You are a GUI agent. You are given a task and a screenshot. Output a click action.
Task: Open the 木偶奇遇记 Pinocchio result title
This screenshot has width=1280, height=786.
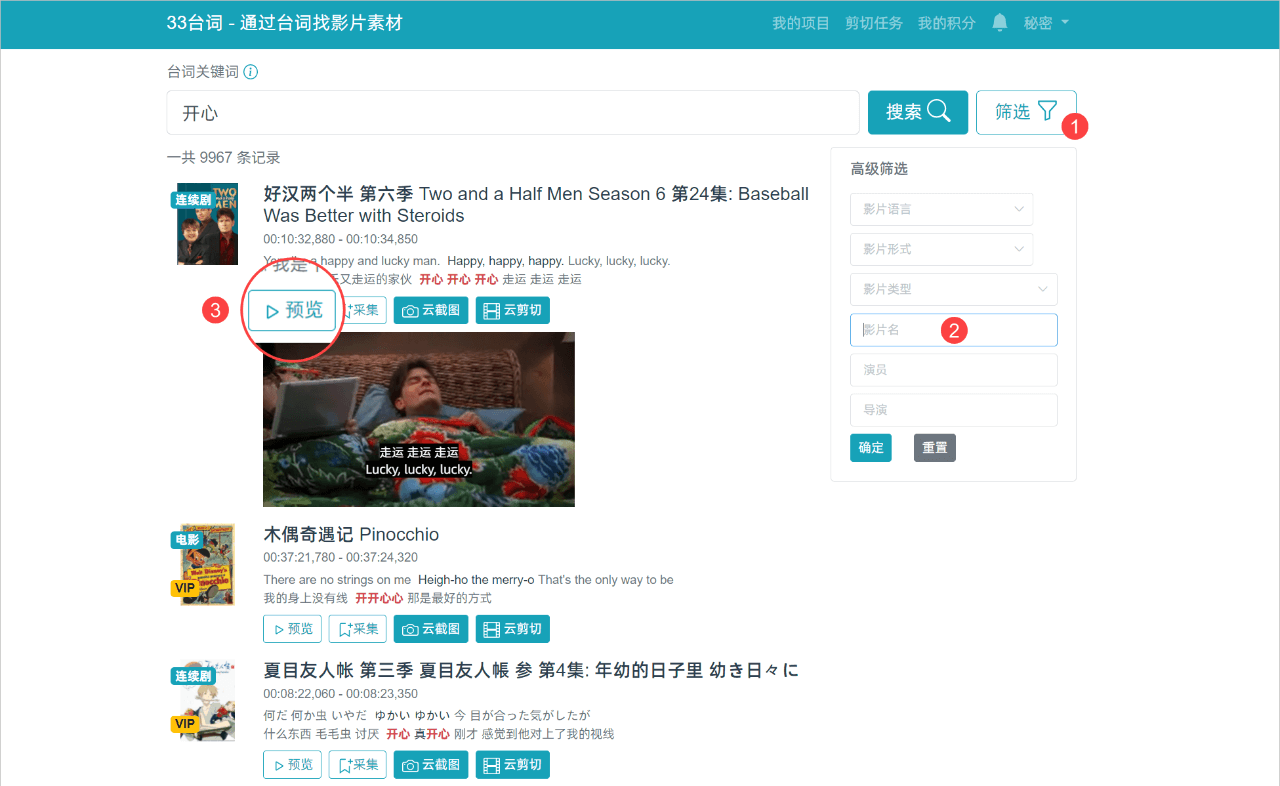tap(351, 534)
